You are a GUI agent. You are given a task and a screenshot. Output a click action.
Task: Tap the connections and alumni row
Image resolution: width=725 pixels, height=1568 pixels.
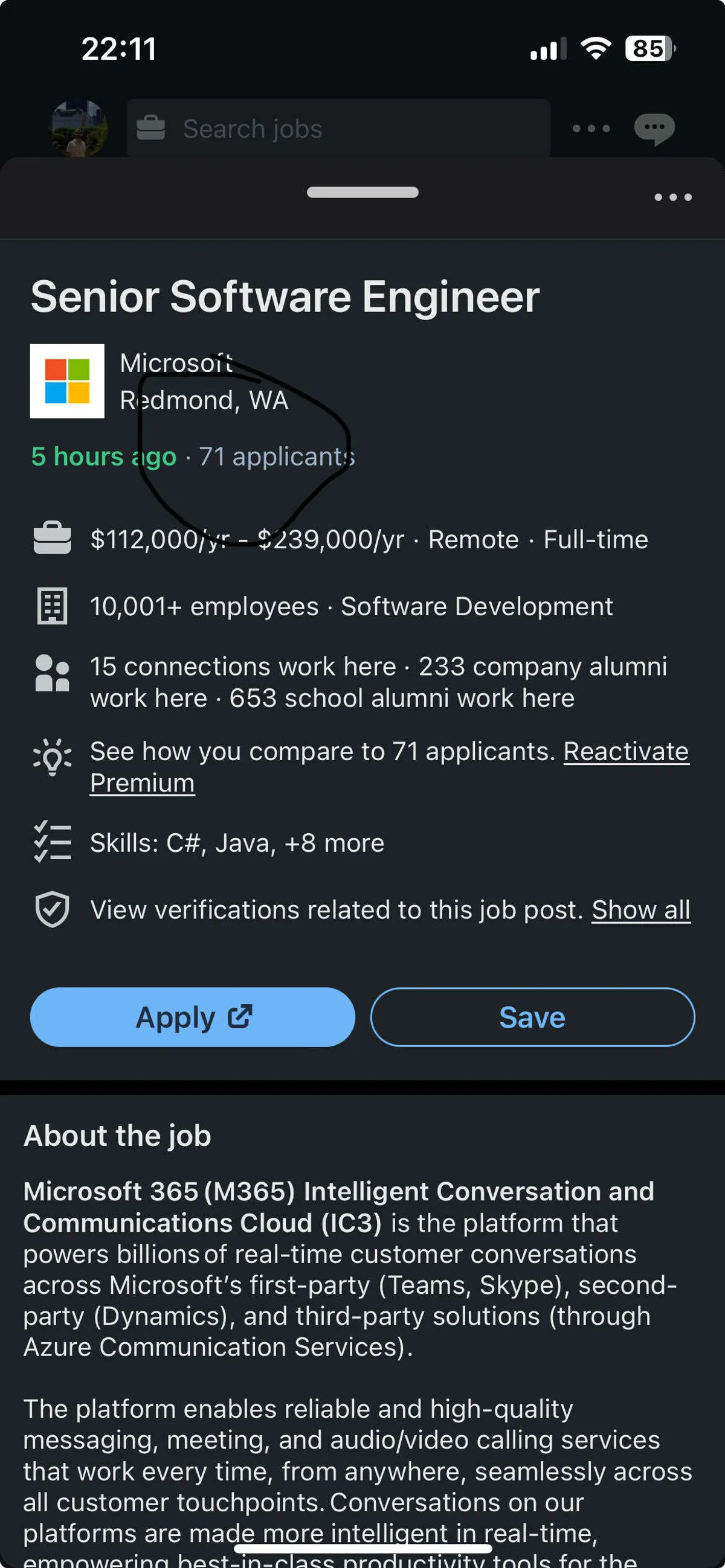(378, 682)
